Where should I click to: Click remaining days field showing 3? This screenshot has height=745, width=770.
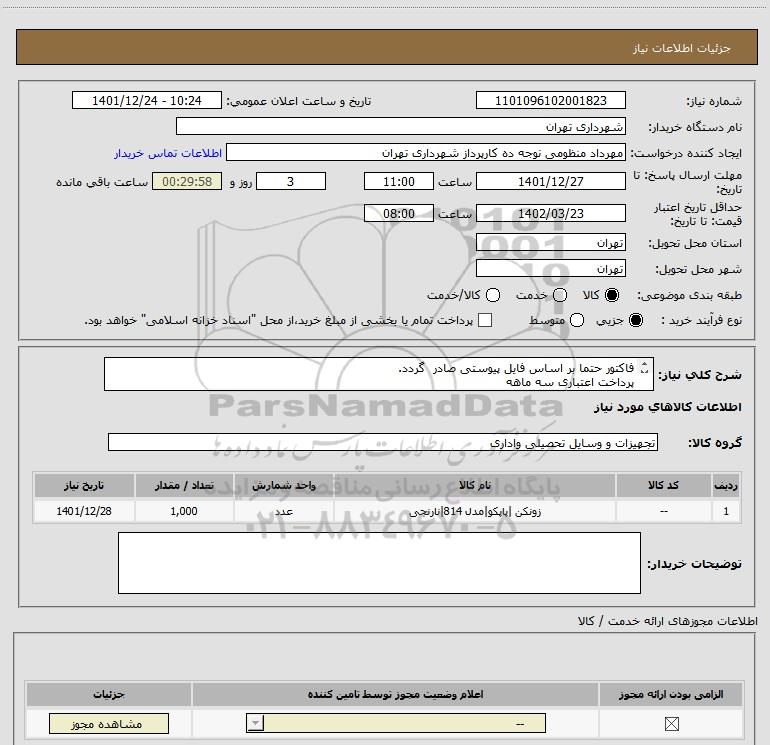click(x=291, y=181)
